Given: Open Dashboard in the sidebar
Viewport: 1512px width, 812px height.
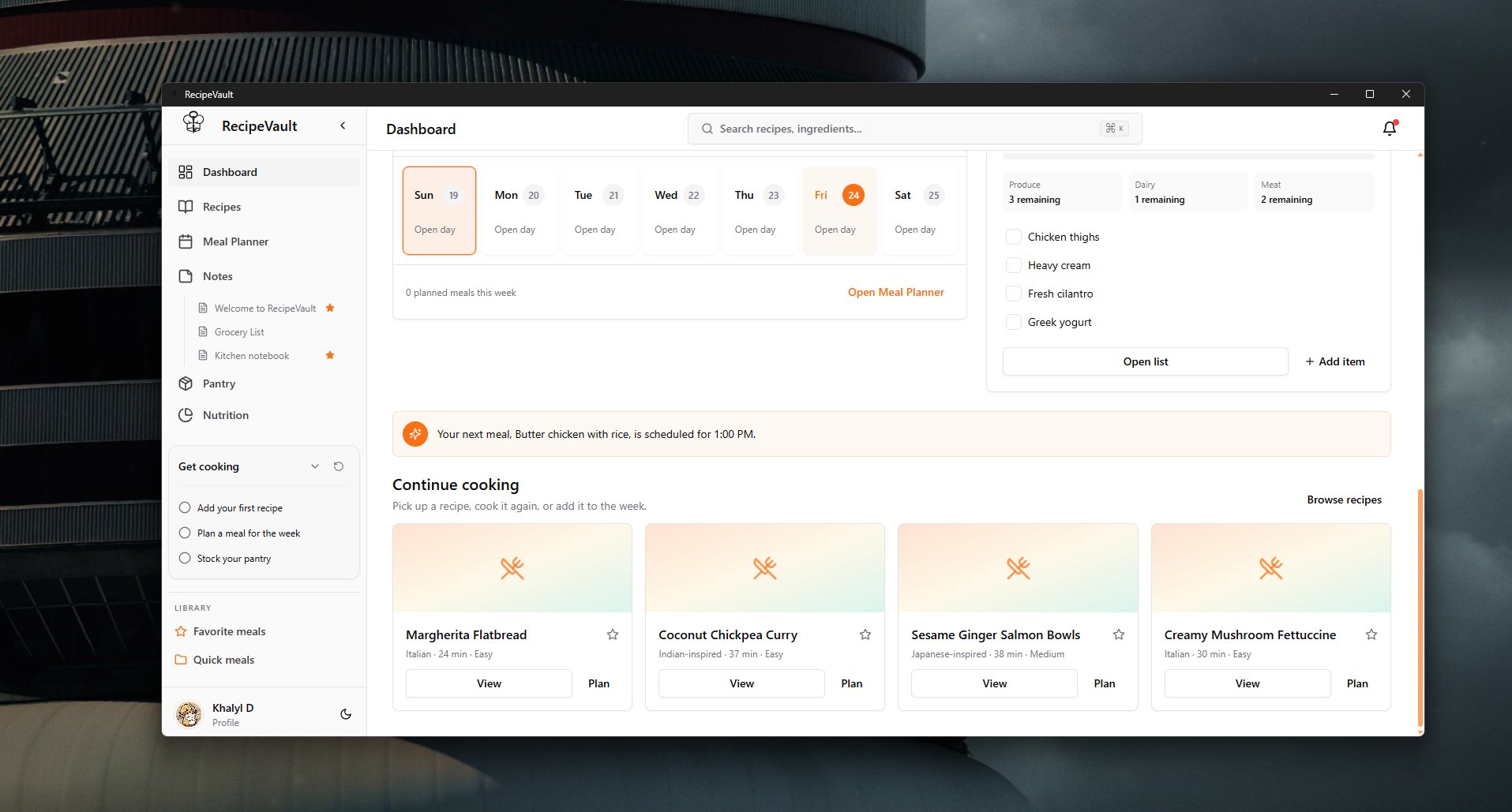Looking at the screenshot, I should pyautogui.click(x=264, y=172).
